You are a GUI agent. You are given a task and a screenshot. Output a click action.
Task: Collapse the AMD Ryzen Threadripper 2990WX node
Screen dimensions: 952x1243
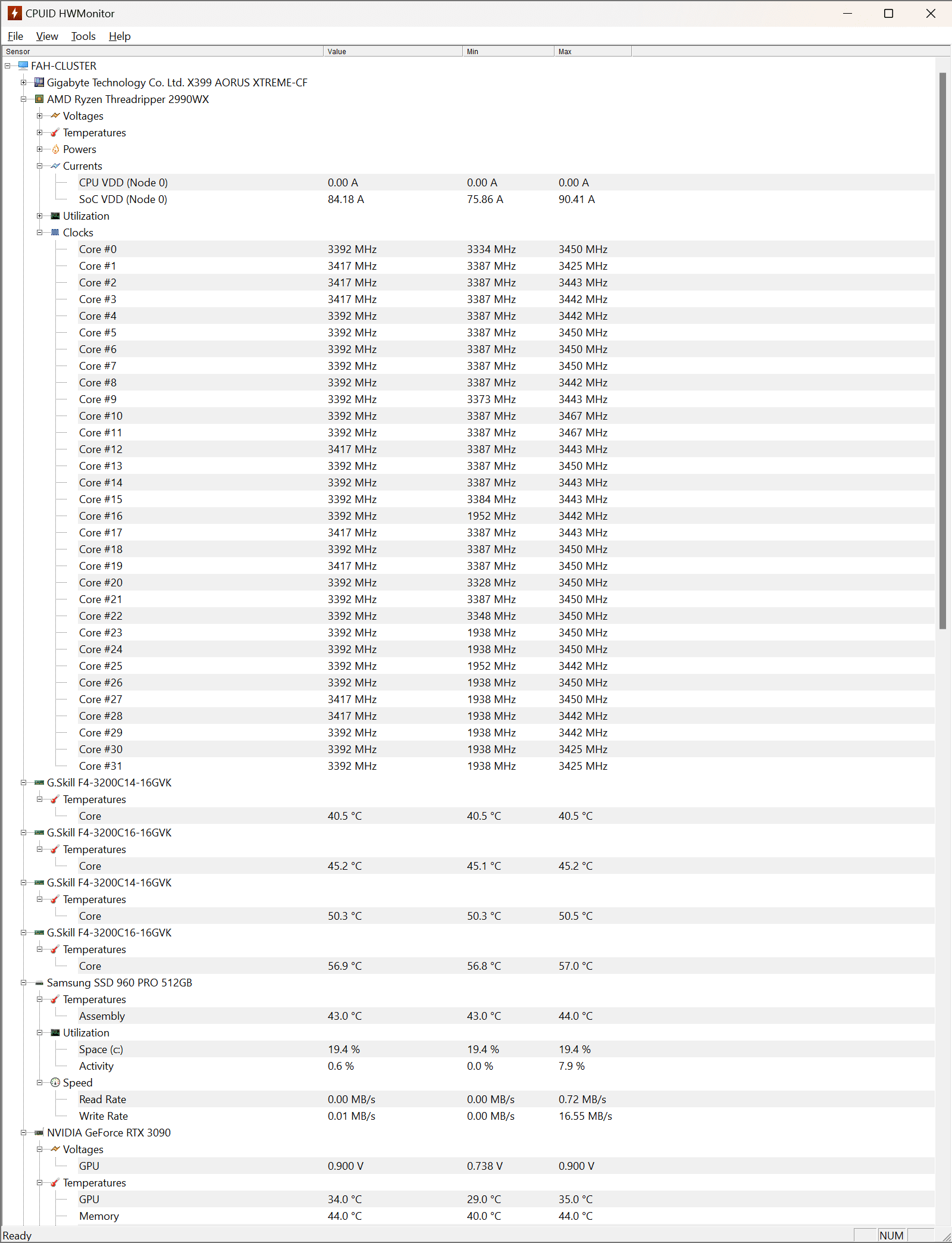23,99
